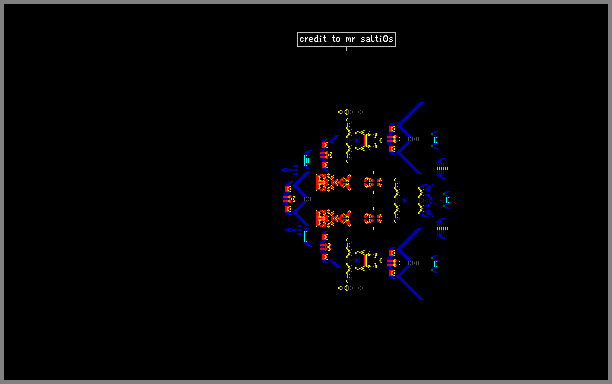
Task: Click the yellow ring row below the pattern
Action: coord(350,288)
